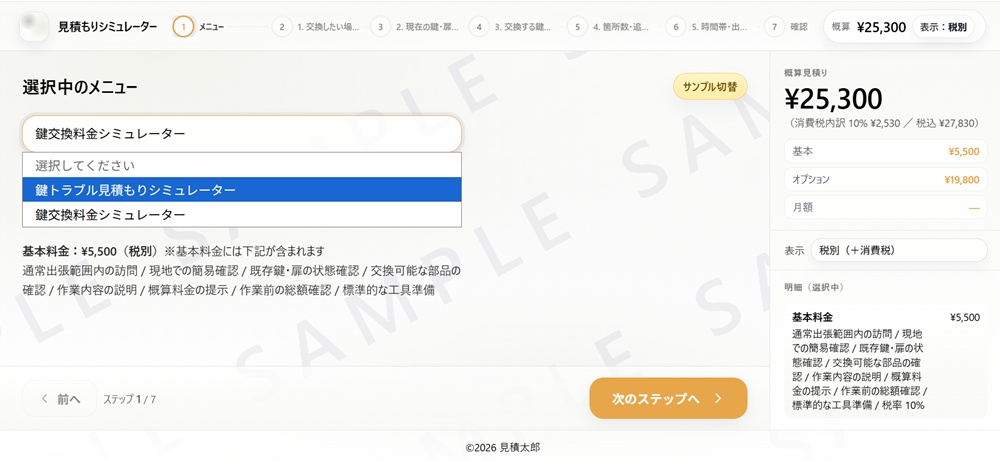
Task: Open the 選択中のメニュー combo box
Action: (241, 133)
